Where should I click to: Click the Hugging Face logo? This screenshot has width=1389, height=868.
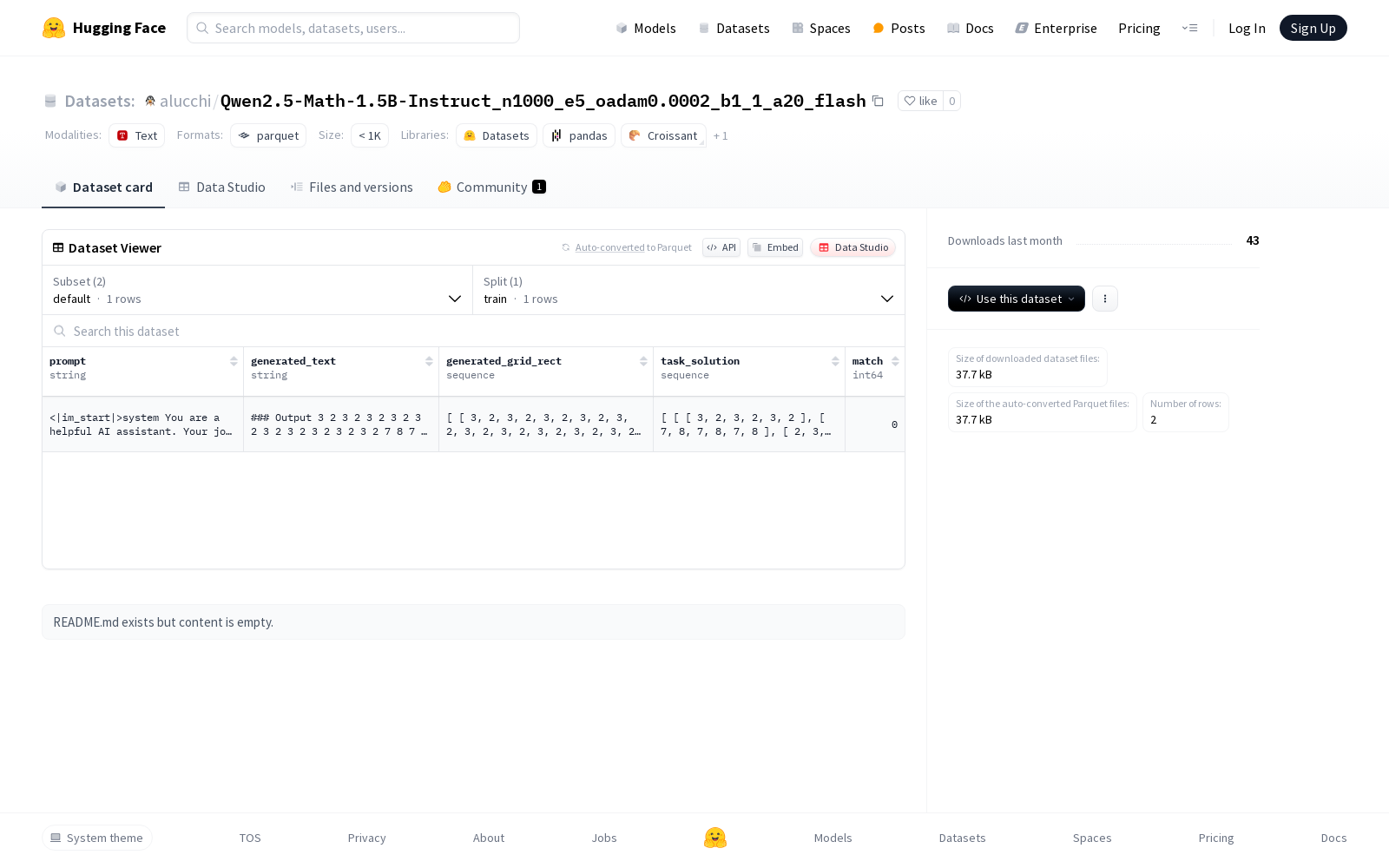tap(104, 28)
